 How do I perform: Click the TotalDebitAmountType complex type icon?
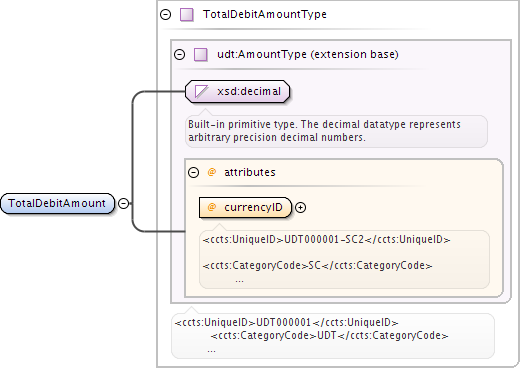click(x=187, y=15)
